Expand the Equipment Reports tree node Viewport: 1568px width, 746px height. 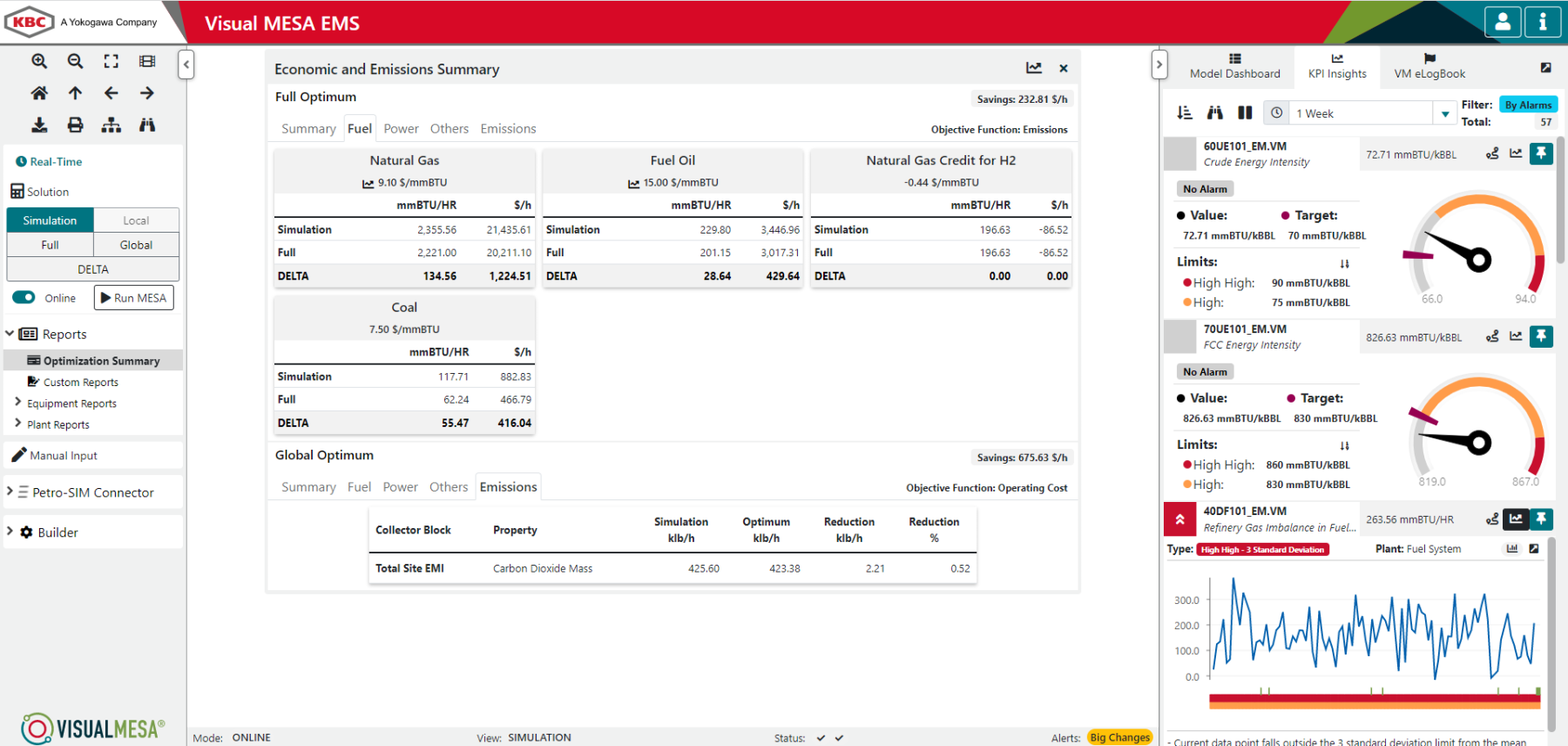click(17, 403)
